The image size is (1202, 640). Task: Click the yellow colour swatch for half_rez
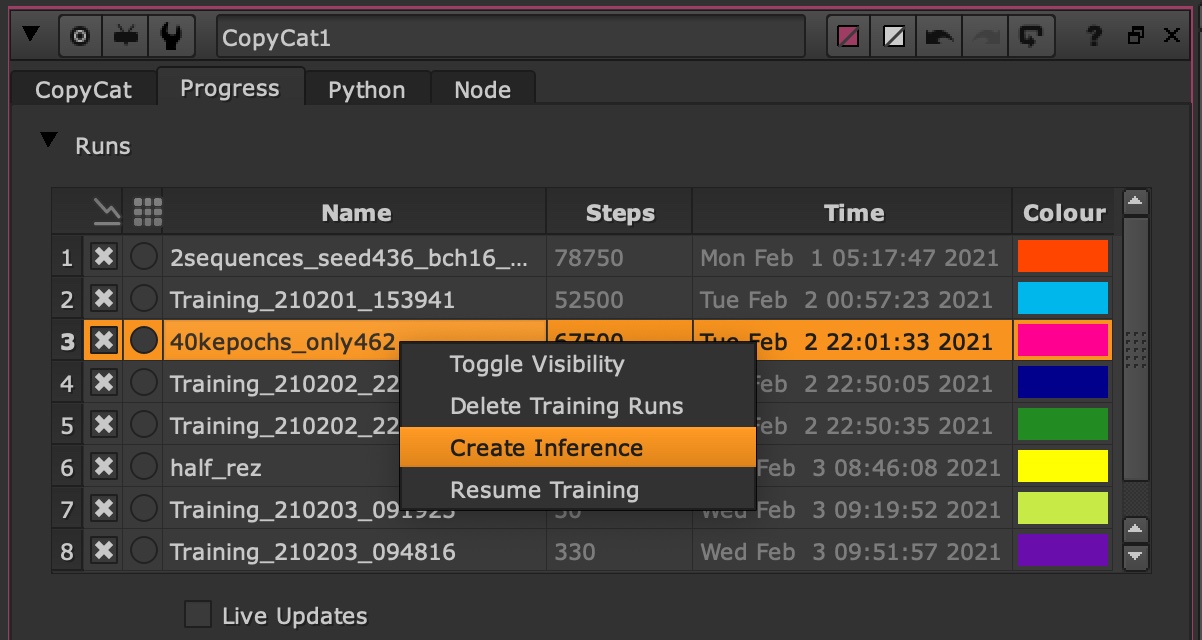click(x=1062, y=467)
